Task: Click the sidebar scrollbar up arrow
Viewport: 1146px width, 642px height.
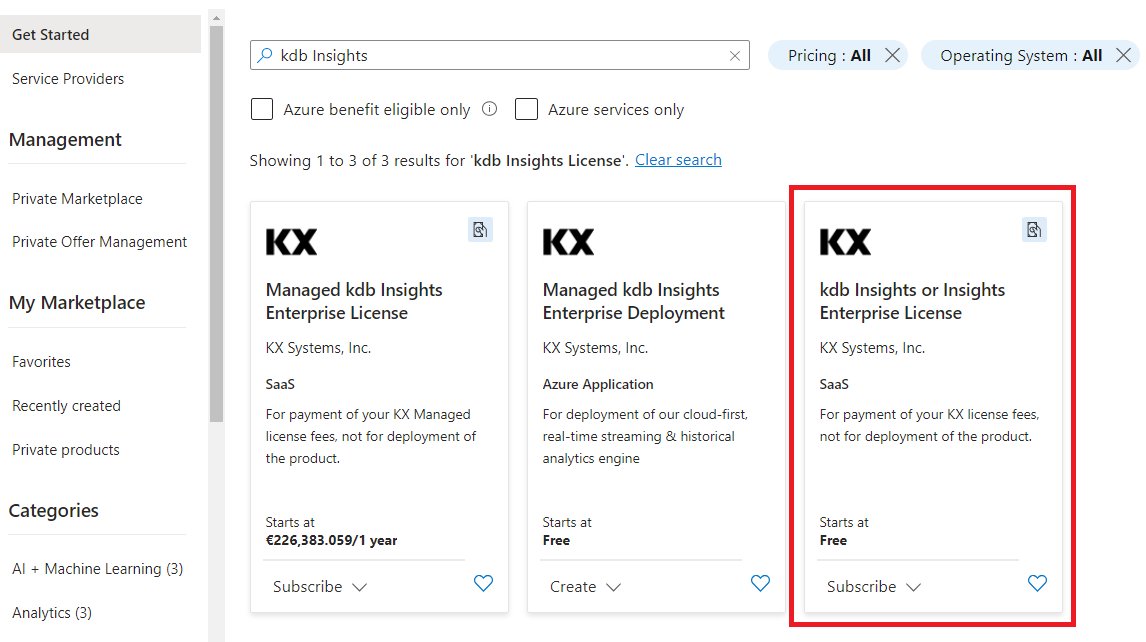Action: [x=216, y=18]
